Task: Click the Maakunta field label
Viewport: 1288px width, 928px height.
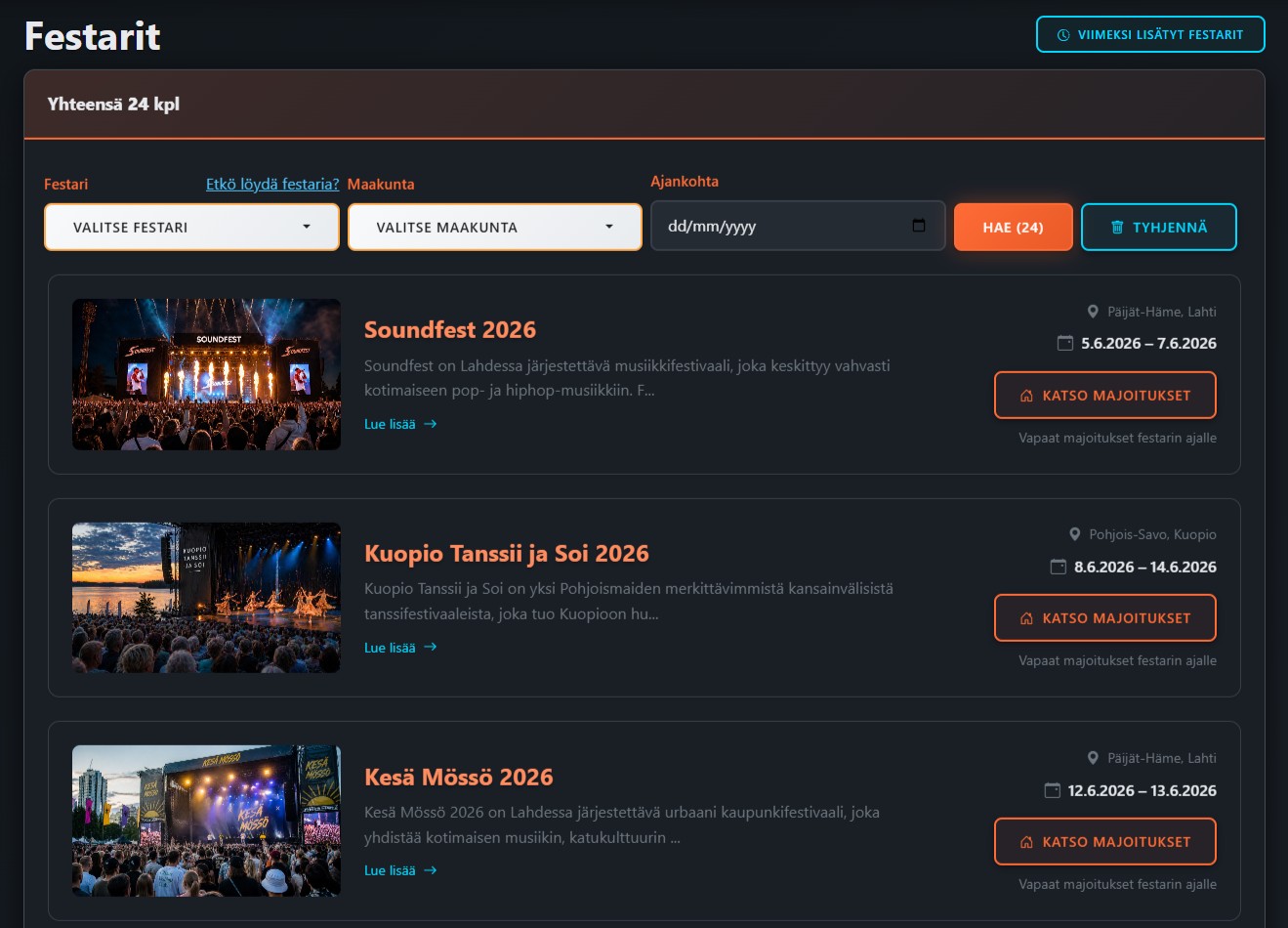Action: click(x=381, y=184)
